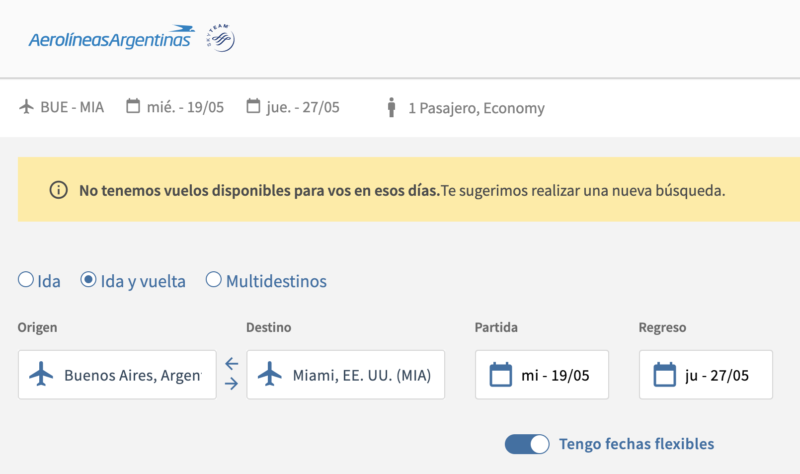Click the passenger icon in summary bar
The width and height of the screenshot is (800, 474).
pos(392,108)
